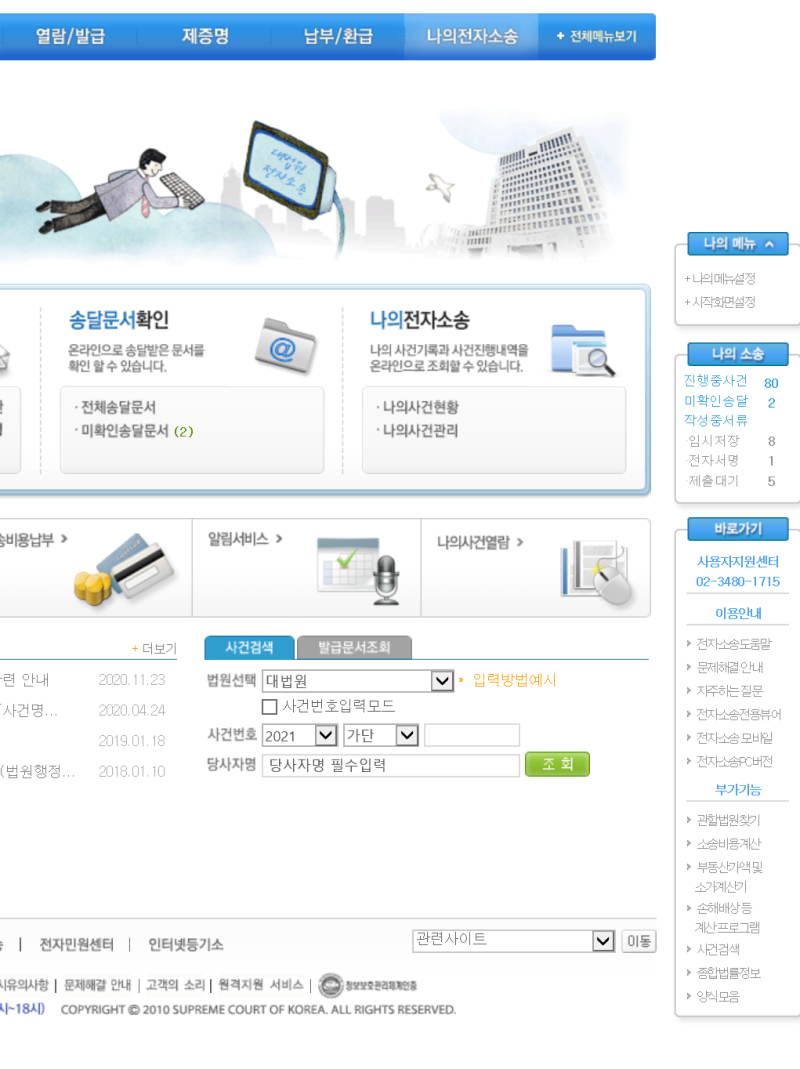
Task: Open 손해배상등 계산프로그램 link
Action: coord(727,918)
